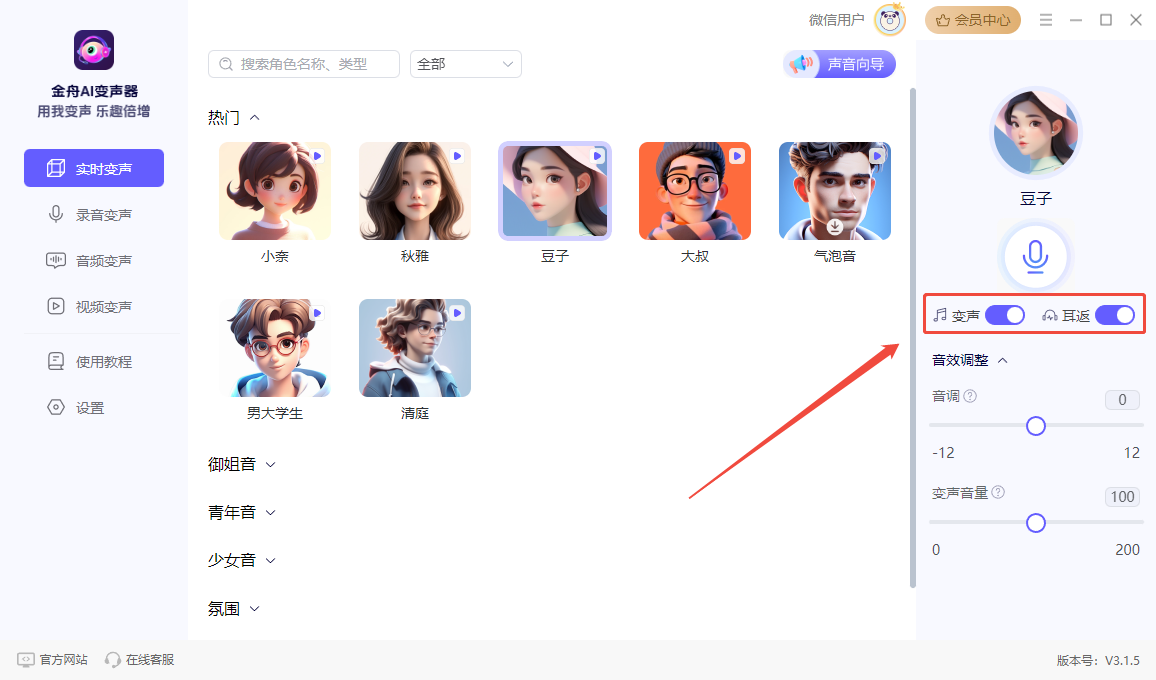Click the main list vertical scrollbar
This screenshot has height=680, width=1156.
(x=913, y=338)
